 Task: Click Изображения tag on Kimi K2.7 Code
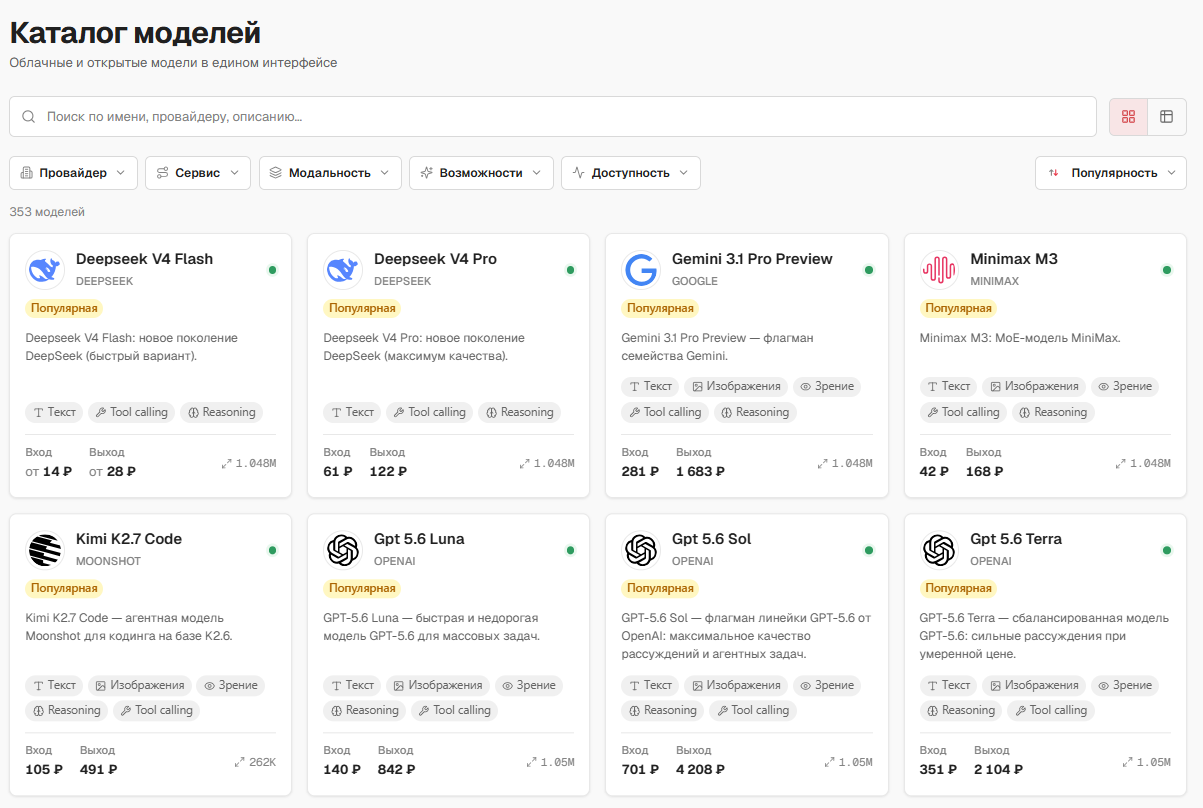tap(140, 685)
